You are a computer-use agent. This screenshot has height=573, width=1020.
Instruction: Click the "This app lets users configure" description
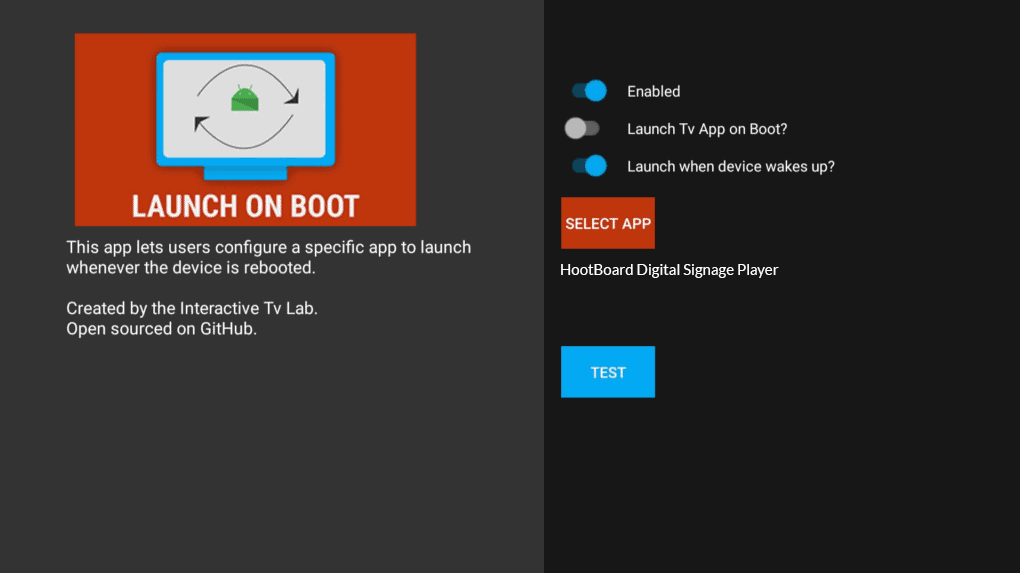point(268,247)
